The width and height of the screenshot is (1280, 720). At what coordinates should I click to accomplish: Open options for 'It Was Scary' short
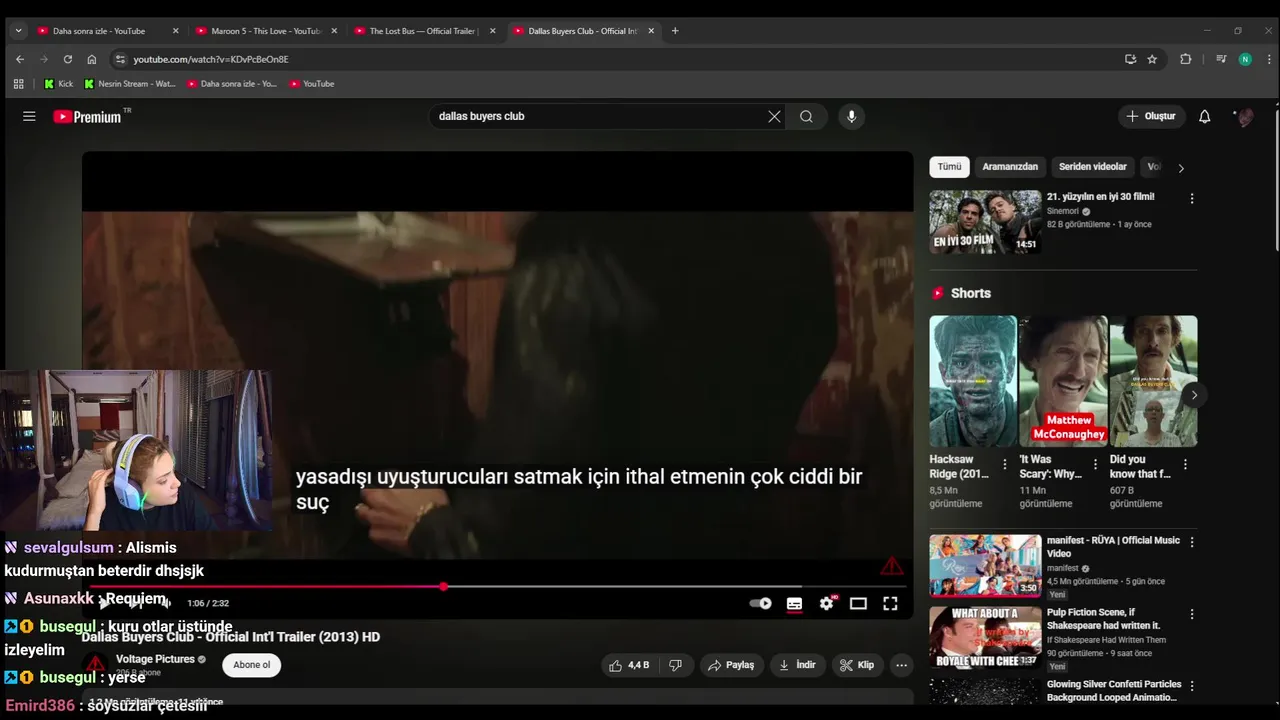(x=1095, y=464)
